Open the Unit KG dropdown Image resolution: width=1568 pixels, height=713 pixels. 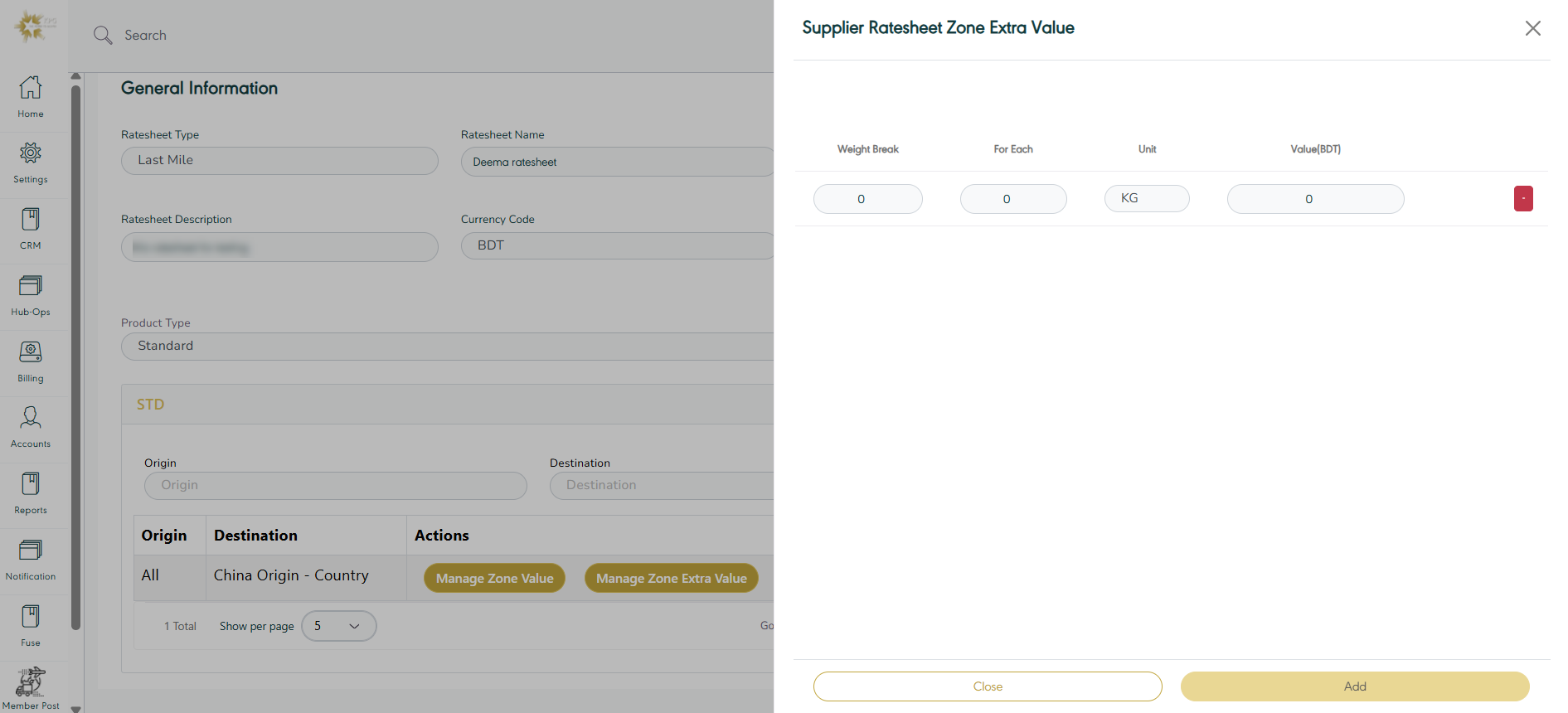pyautogui.click(x=1146, y=199)
